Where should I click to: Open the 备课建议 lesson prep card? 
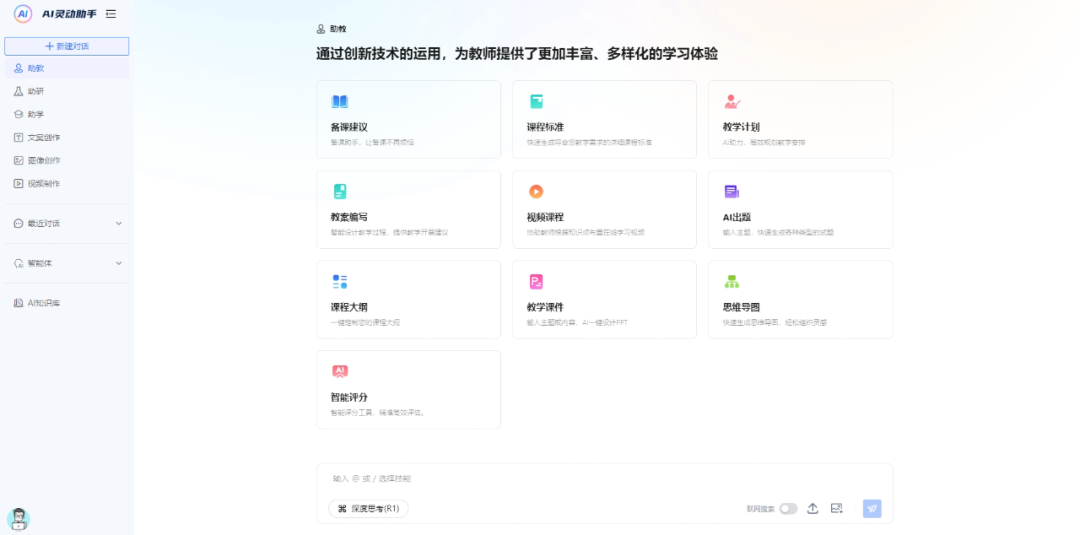pos(408,119)
